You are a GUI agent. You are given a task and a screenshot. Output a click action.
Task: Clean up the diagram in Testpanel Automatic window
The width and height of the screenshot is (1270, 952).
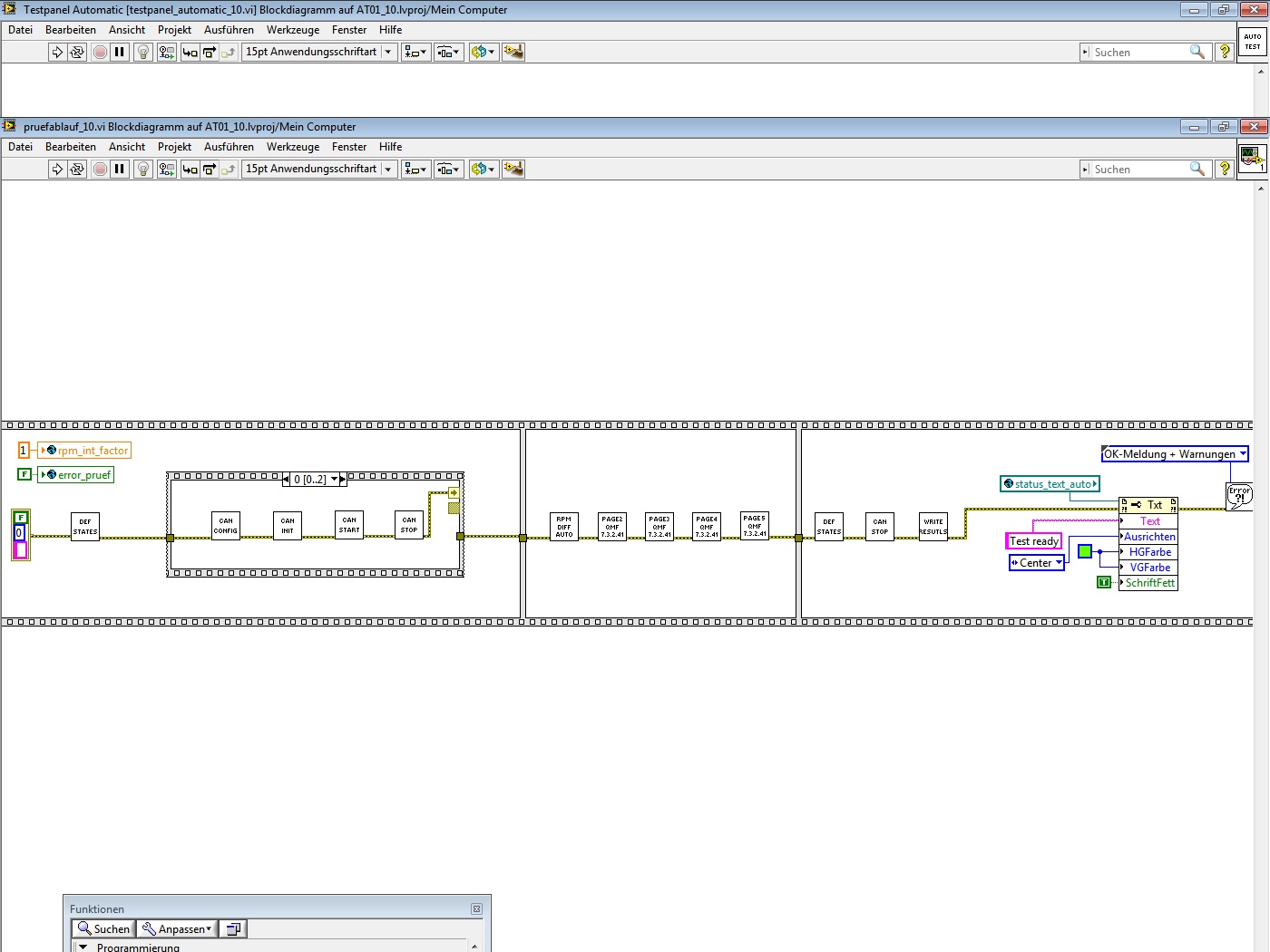513,52
